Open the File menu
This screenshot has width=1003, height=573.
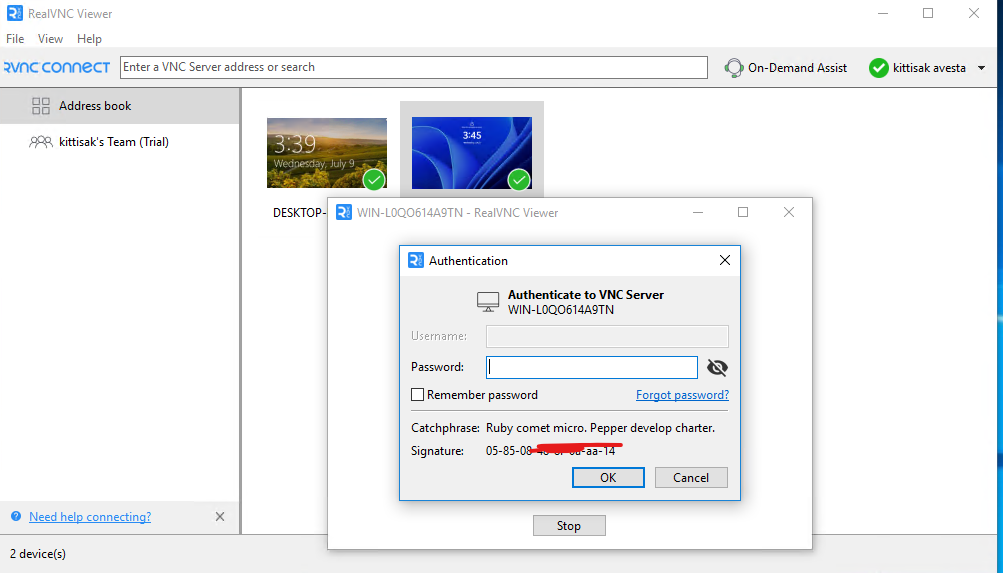pyautogui.click(x=15, y=39)
